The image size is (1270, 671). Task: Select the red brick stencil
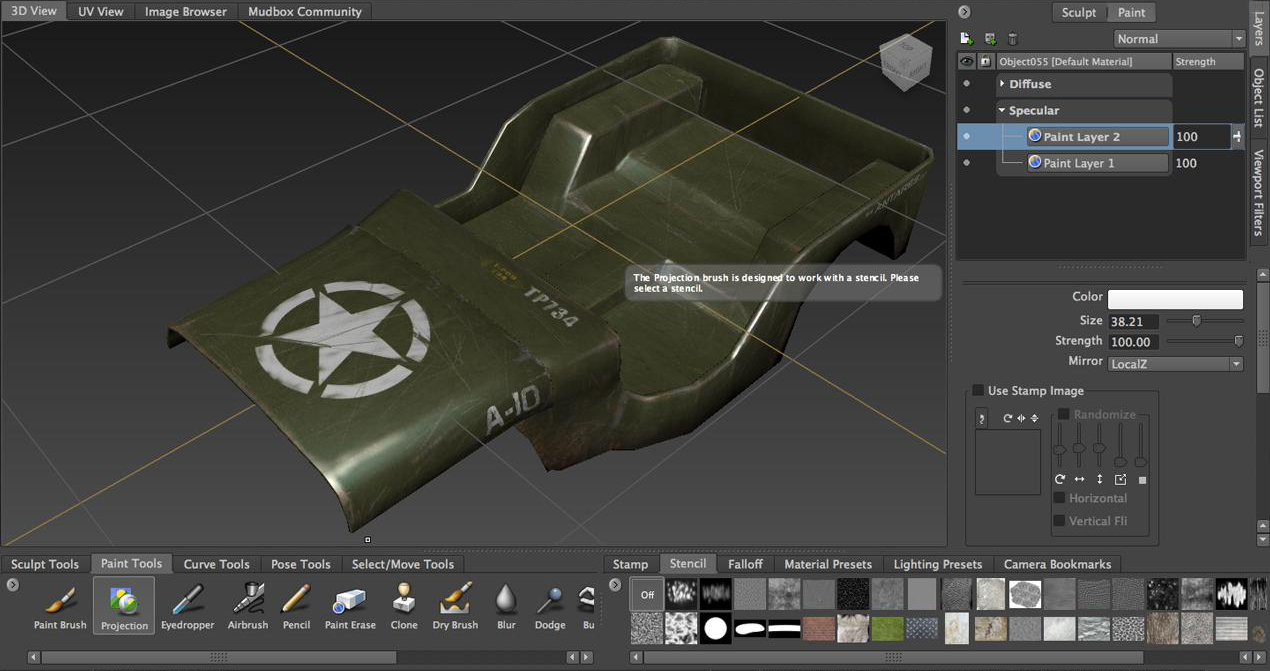[818, 629]
